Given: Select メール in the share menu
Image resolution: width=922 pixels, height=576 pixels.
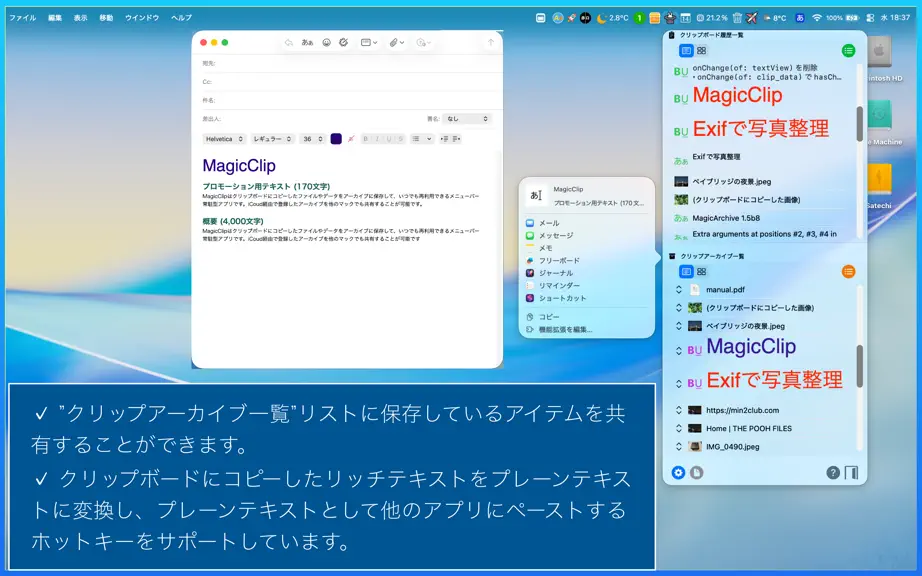Looking at the screenshot, I should coord(588,223).
